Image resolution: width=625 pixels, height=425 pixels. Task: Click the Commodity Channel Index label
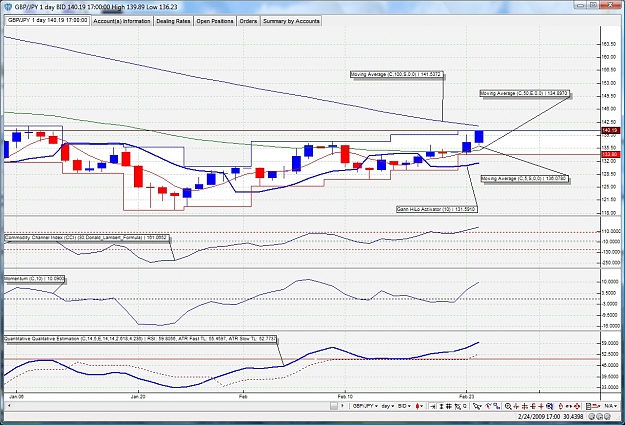tap(87, 238)
